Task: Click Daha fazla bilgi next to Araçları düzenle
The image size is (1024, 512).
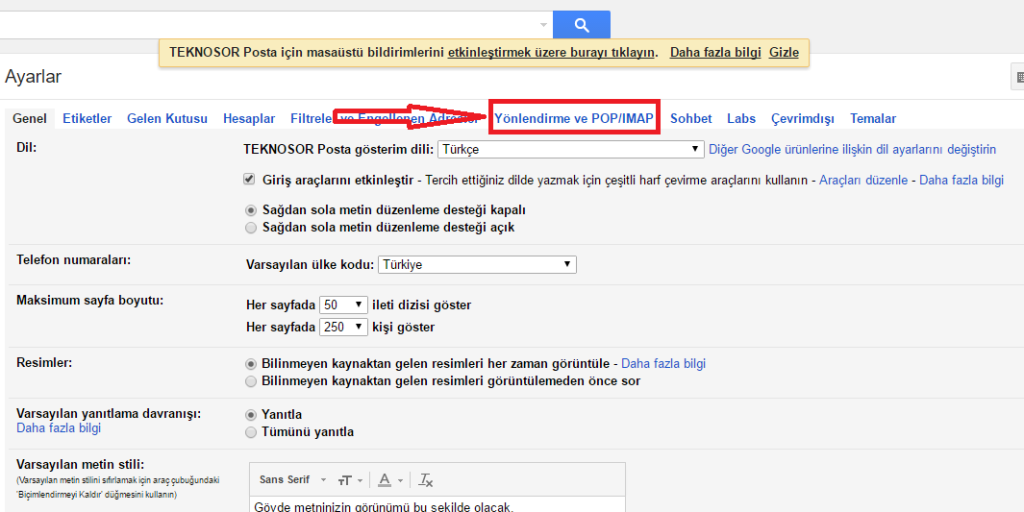Action: click(x=961, y=180)
